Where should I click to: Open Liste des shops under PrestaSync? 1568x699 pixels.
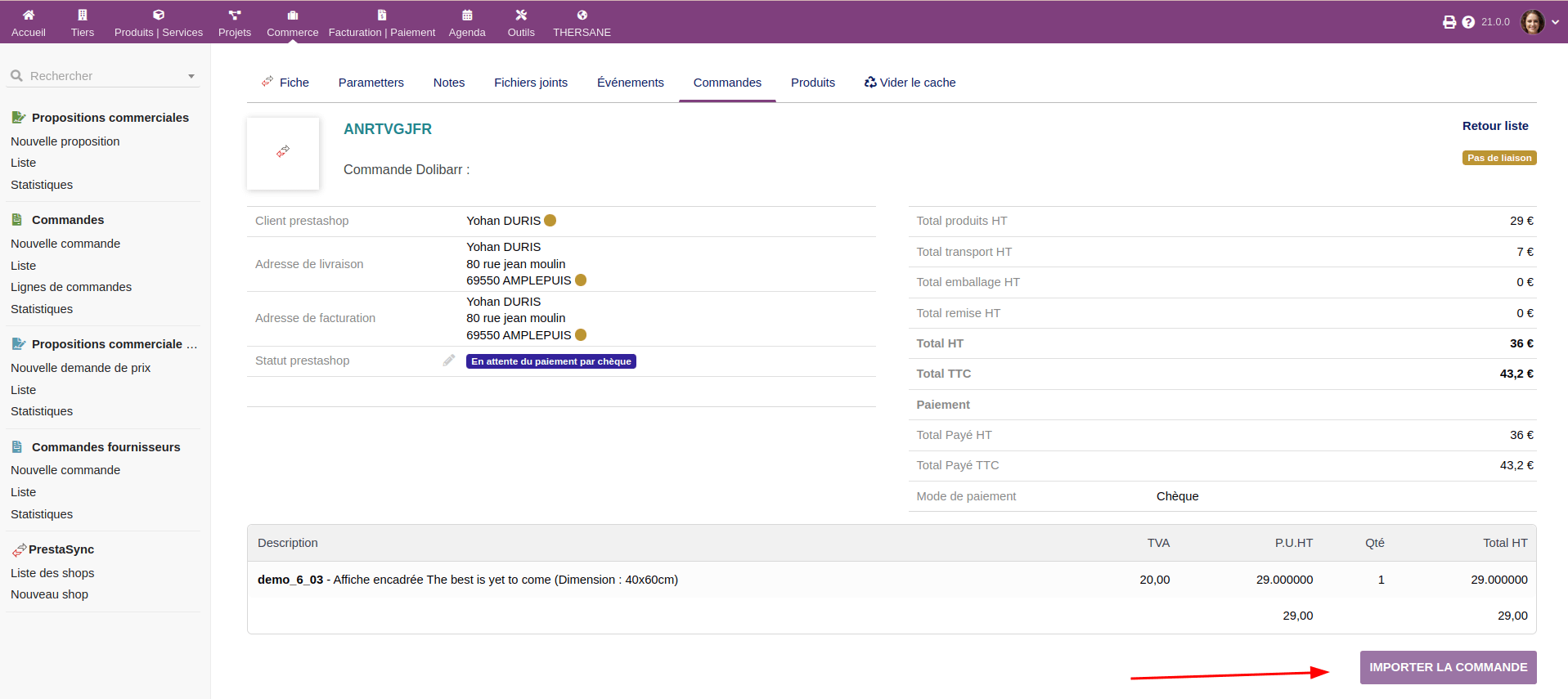tap(52, 573)
